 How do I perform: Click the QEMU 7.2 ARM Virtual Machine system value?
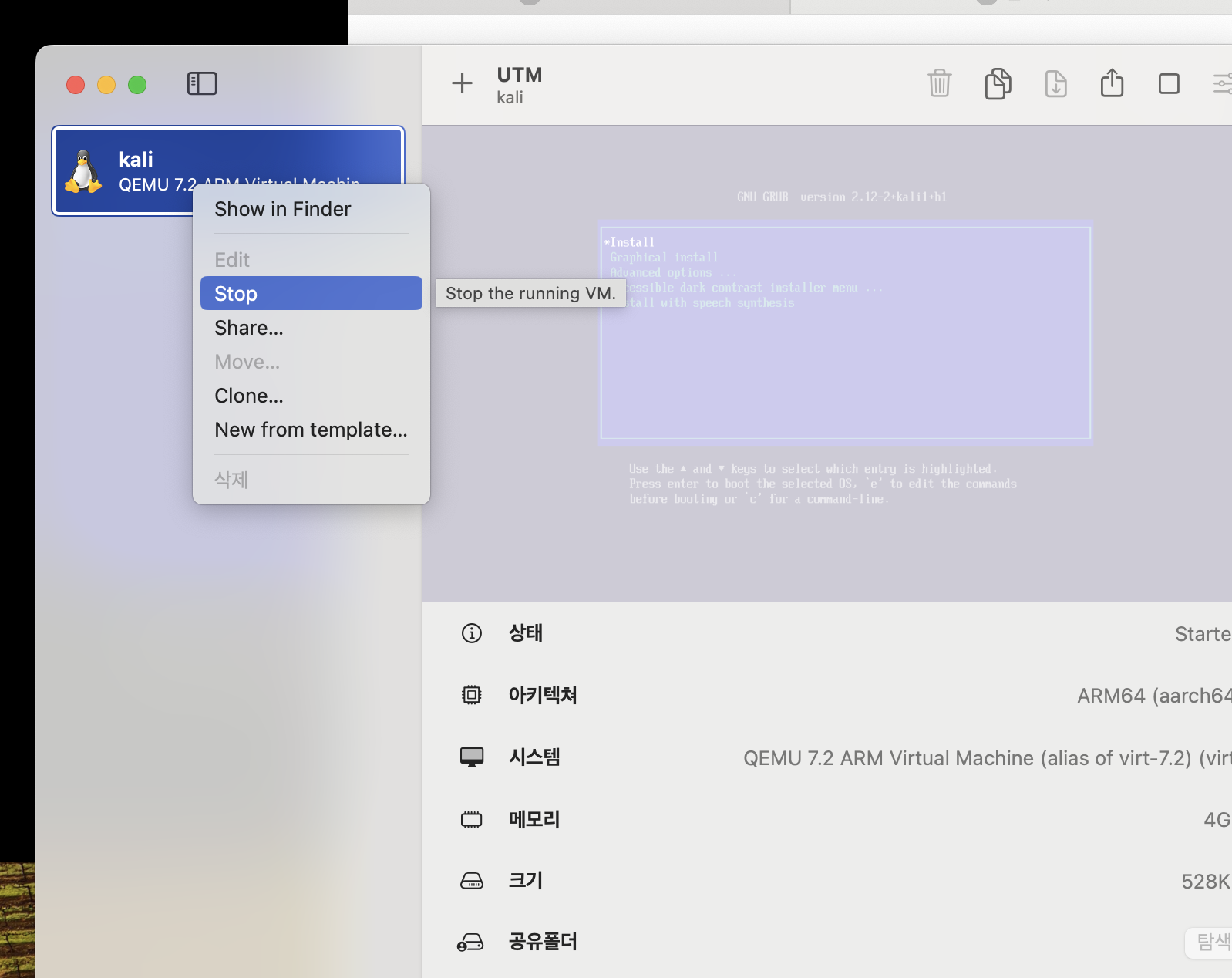click(987, 758)
